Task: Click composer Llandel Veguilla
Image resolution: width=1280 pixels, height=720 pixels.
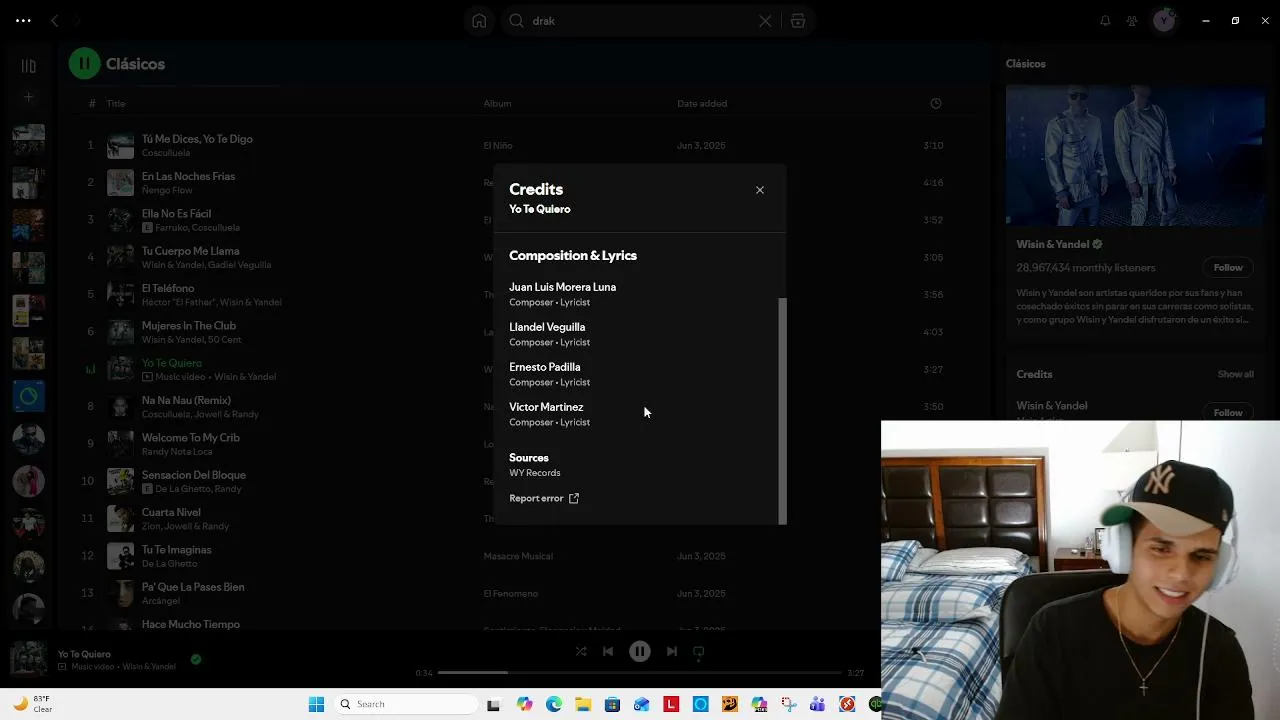Action: (x=547, y=327)
